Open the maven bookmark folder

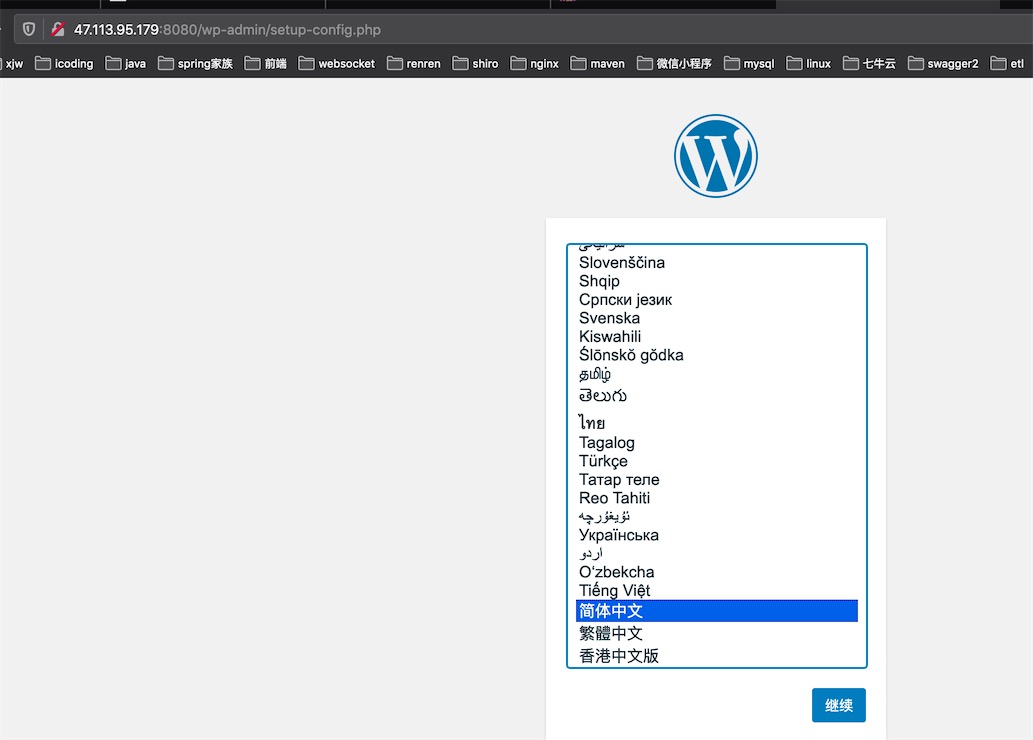pos(598,63)
